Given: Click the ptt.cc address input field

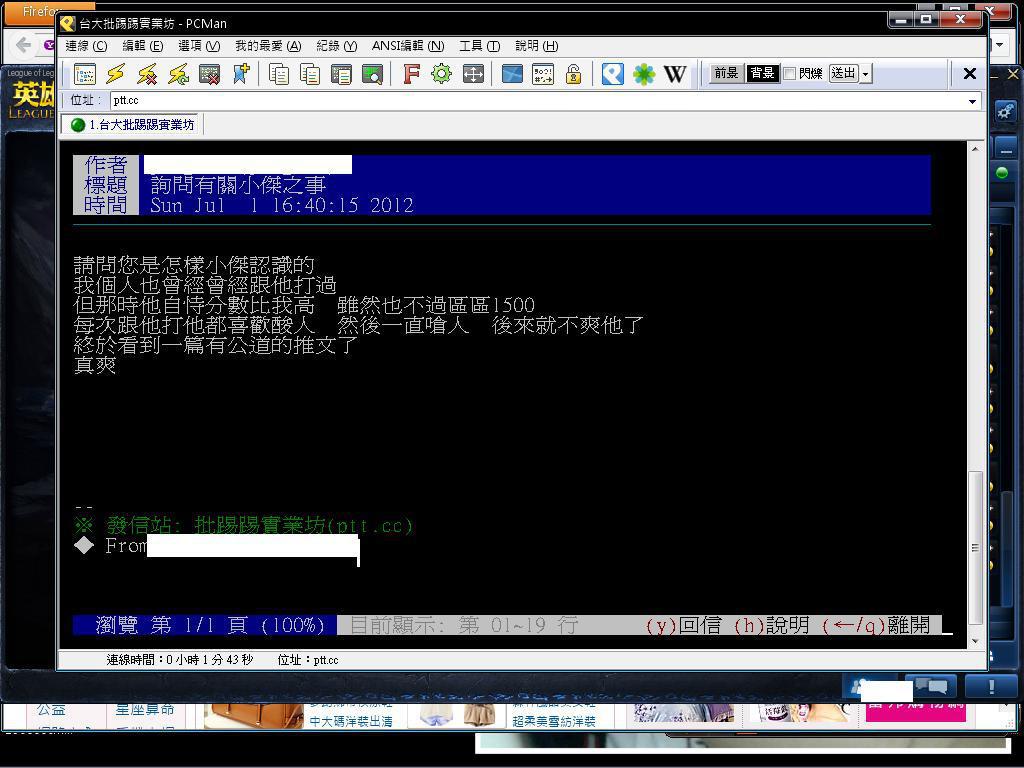Looking at the screenshot, I should [x=537, y=101].
